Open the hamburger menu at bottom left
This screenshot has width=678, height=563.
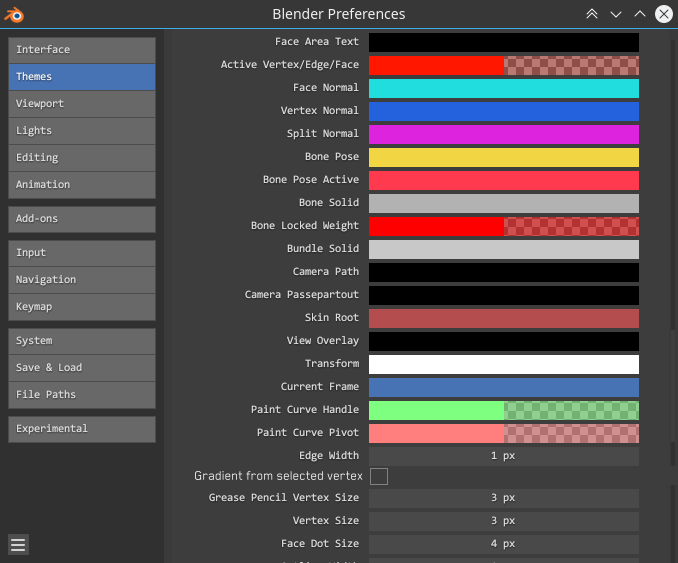[x=18, y=545]
